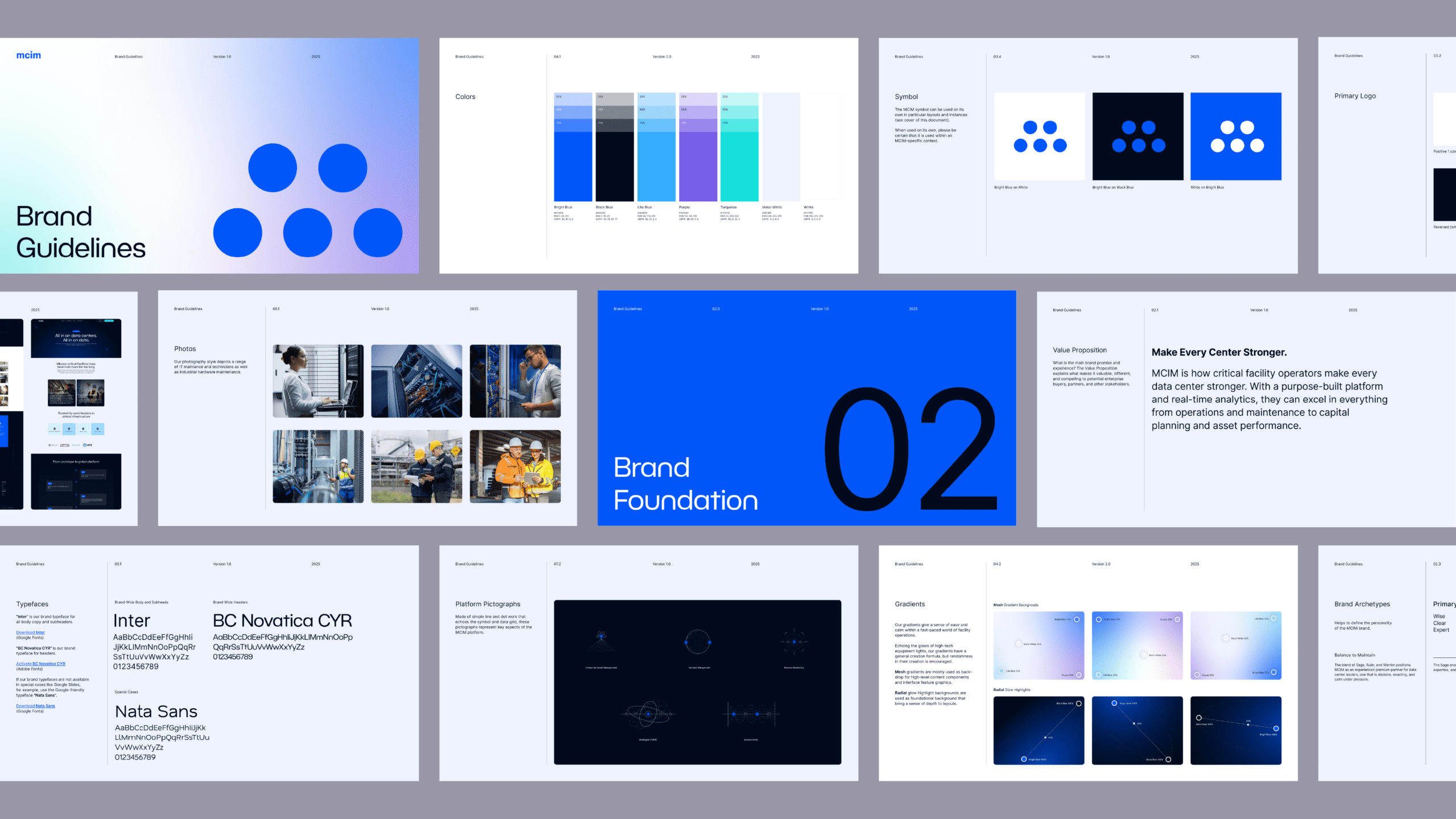Open the Activate BC Novatica CYR link
The image size is (1456, 819).
[x=40, y=664]
